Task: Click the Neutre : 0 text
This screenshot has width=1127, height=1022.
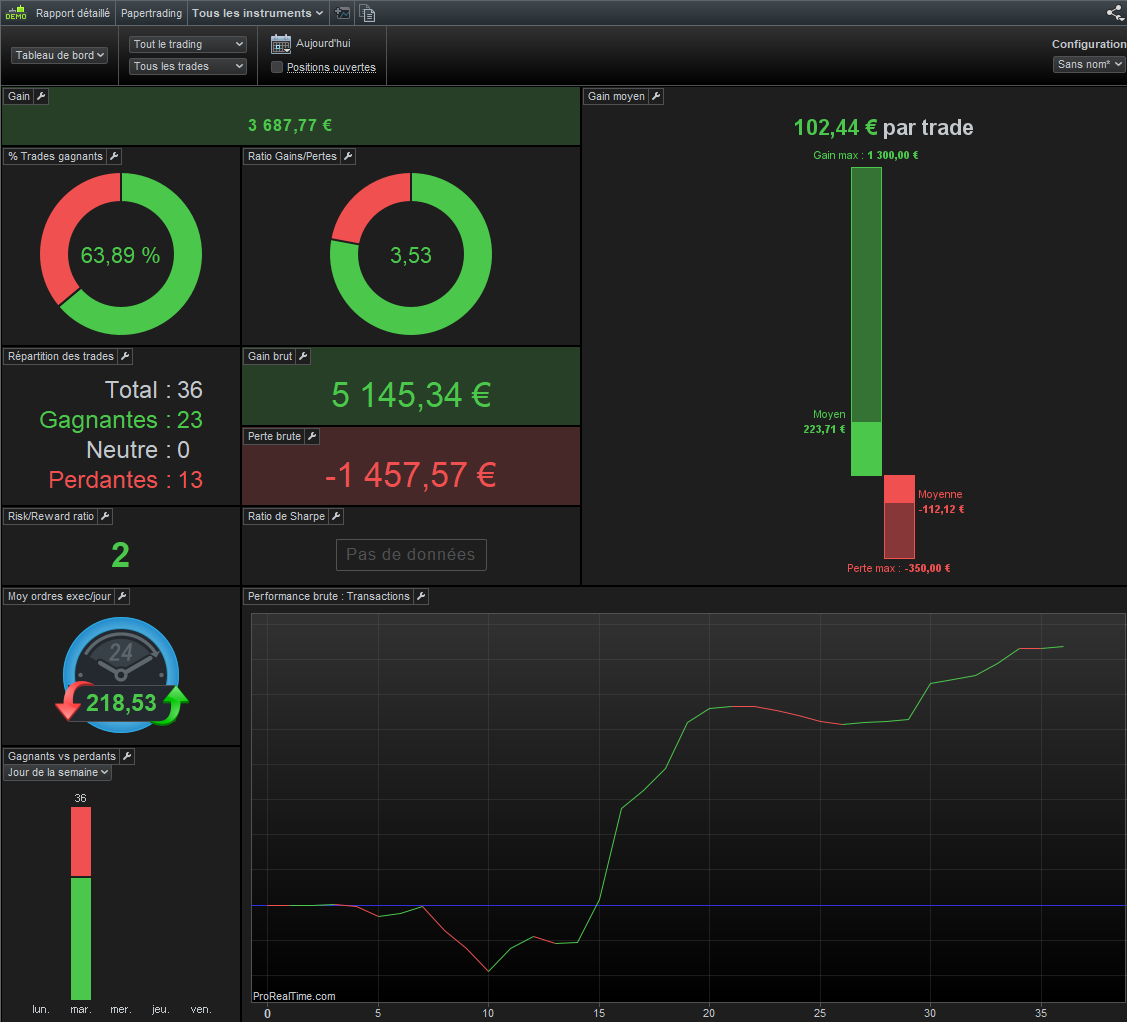Action: pyautogui.click(x=138, y=450)
